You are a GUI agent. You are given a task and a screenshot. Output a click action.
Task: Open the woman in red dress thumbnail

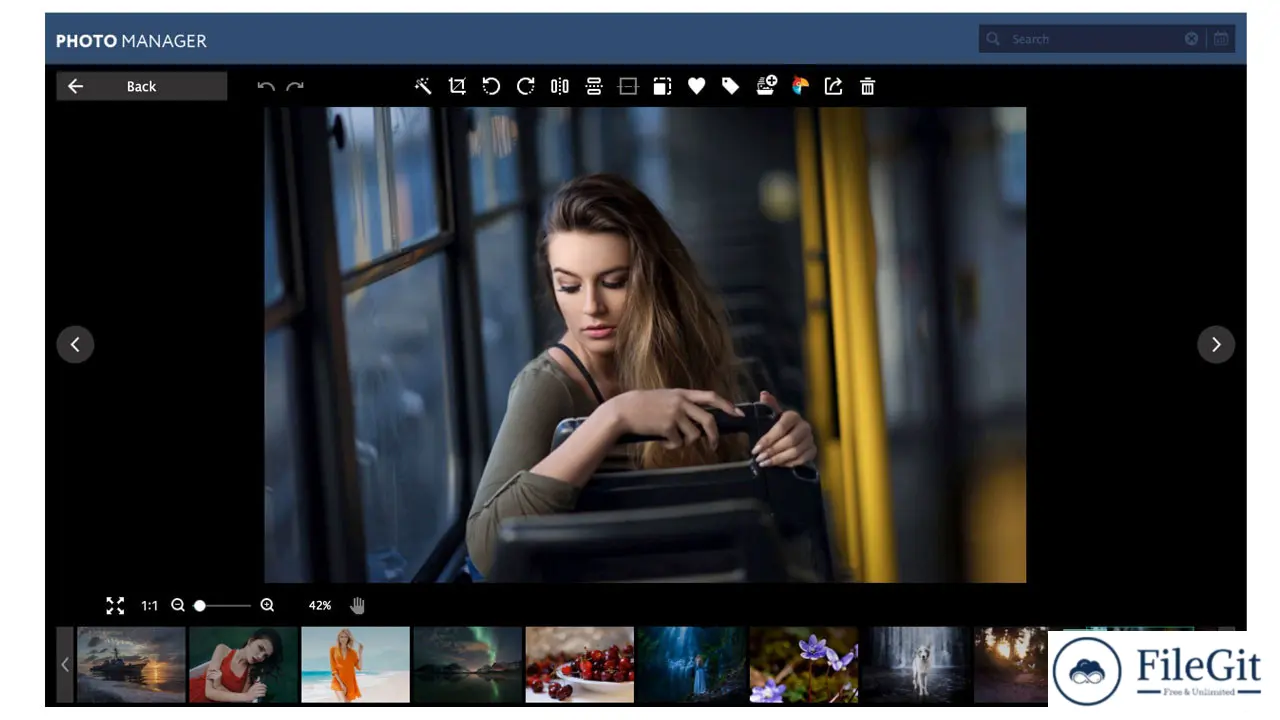point(243,664)
